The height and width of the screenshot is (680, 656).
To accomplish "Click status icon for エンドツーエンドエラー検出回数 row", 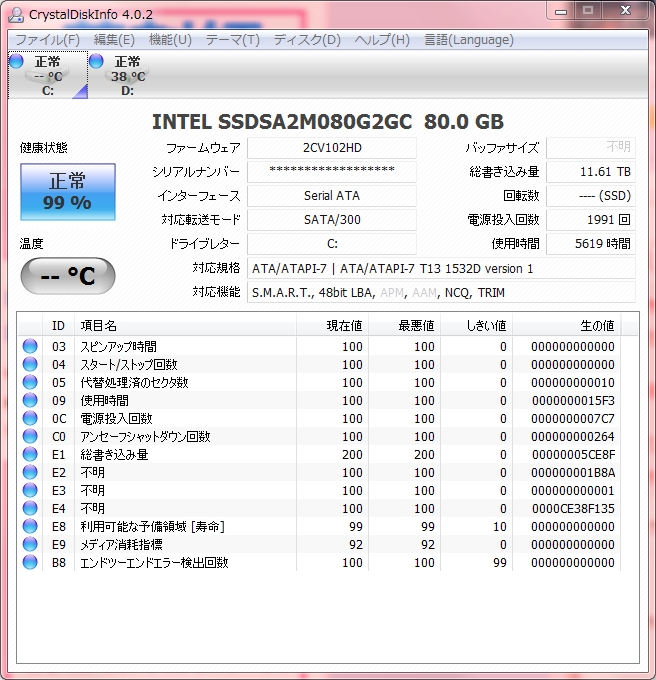I will click(x=31, y=563).
